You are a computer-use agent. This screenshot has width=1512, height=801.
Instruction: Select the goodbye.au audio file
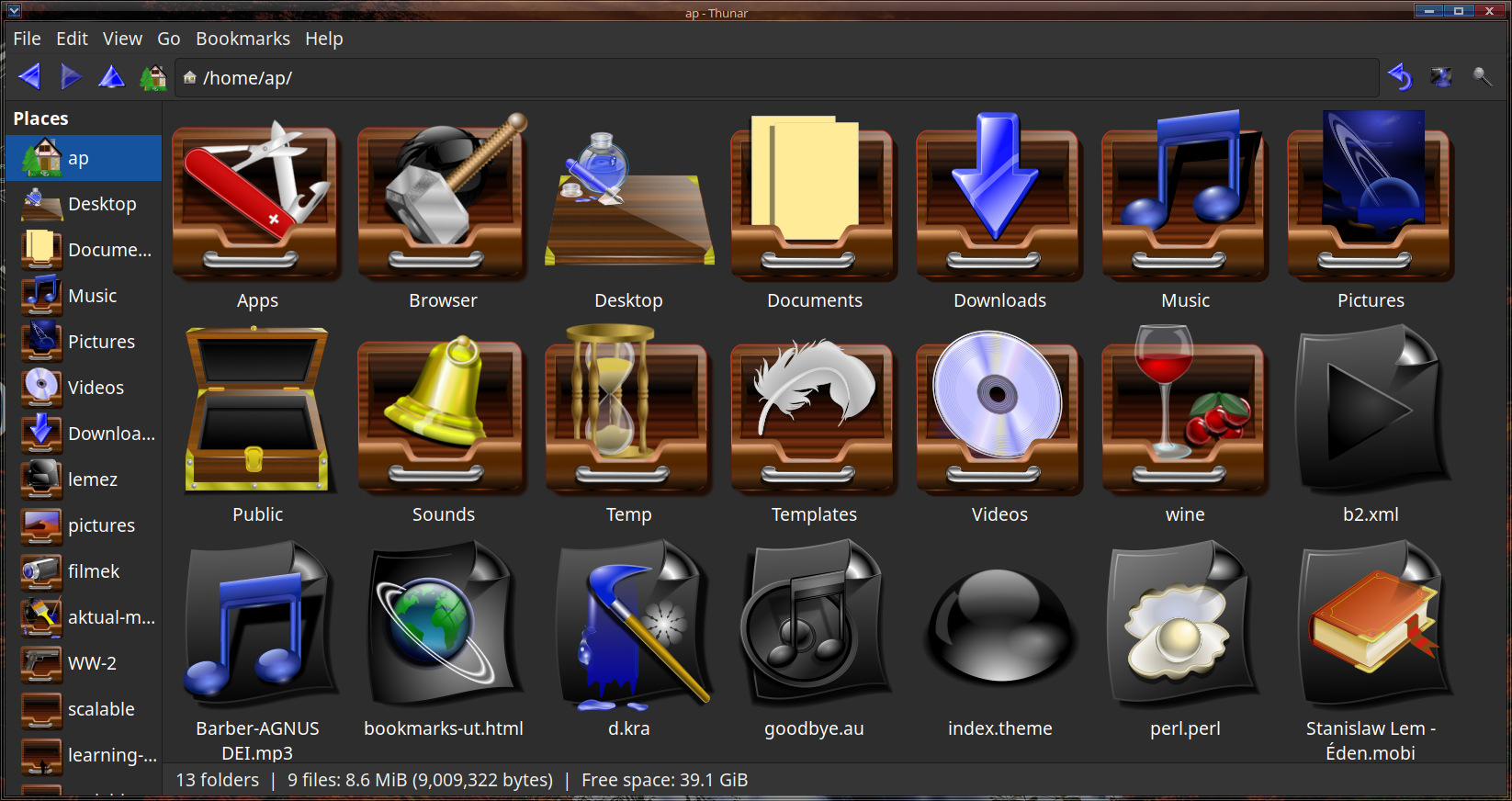pyautogui.click(x=814, y=639)
